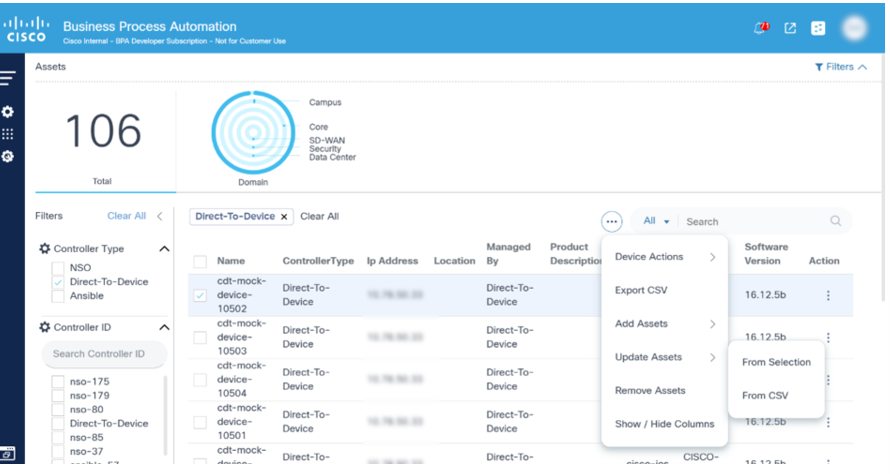Check the NSO controller type checkbox
890x474 pixels.
click(x=58, y=268)
